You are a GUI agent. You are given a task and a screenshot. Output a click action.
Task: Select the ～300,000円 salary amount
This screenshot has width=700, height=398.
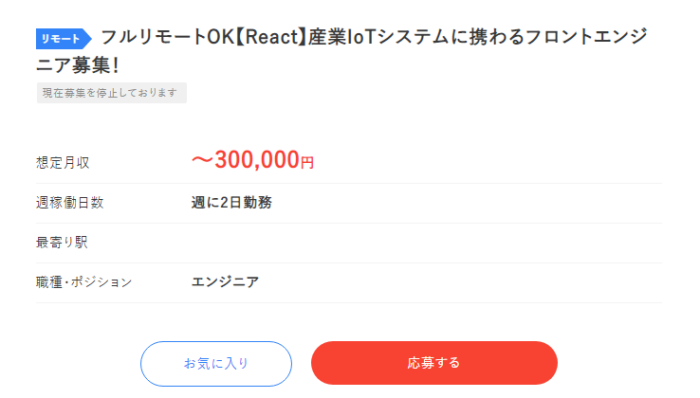(253, 160)
